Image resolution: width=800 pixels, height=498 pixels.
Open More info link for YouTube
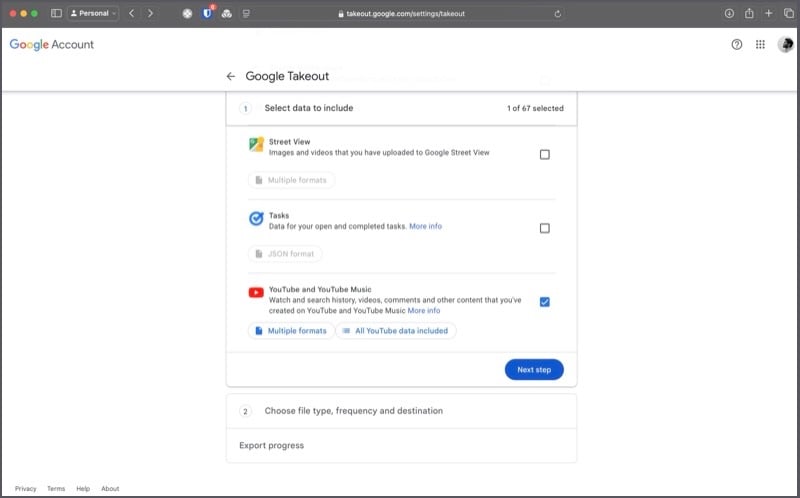[423, 310]
